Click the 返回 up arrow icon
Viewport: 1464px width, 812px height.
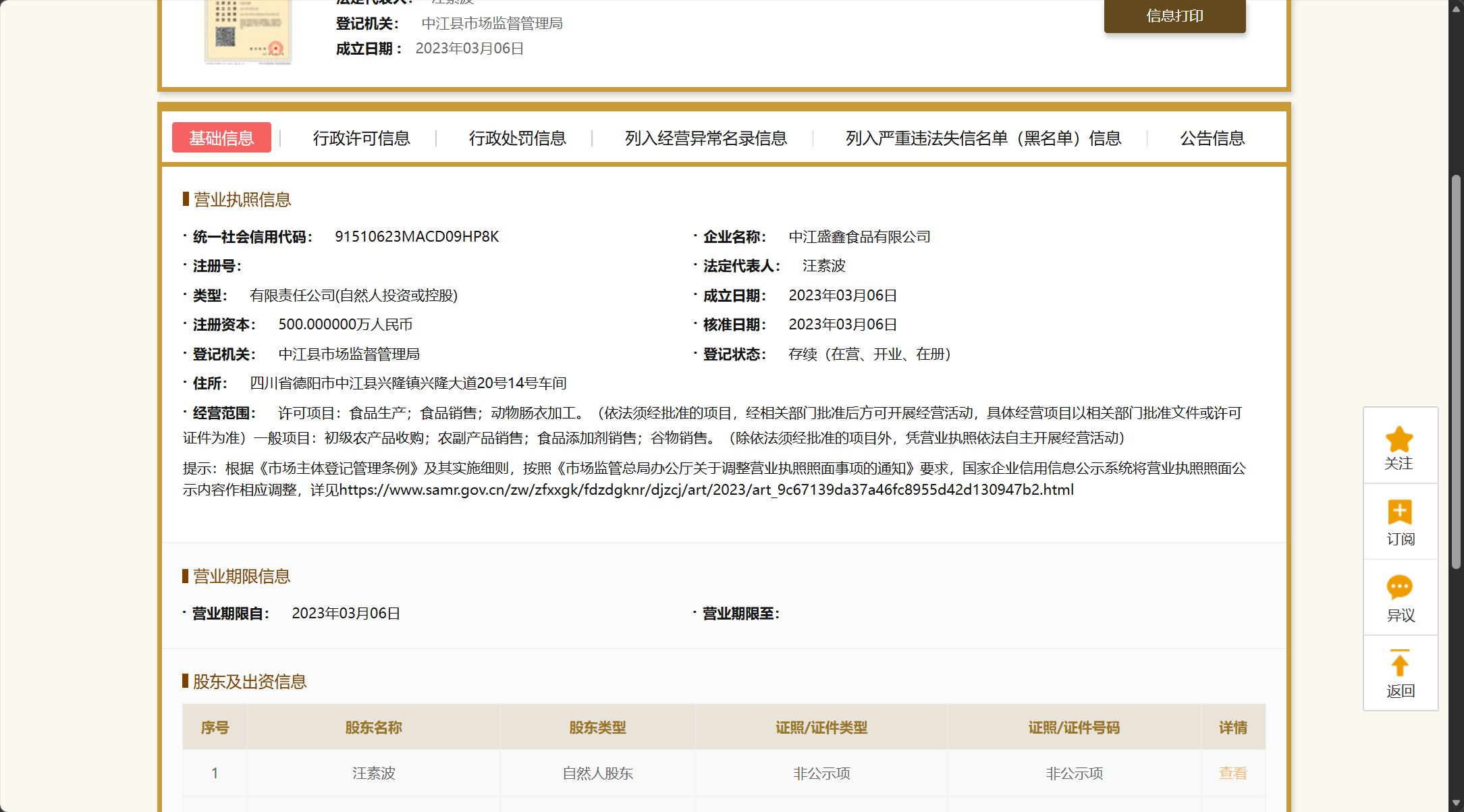click(x=1399, y=664)
